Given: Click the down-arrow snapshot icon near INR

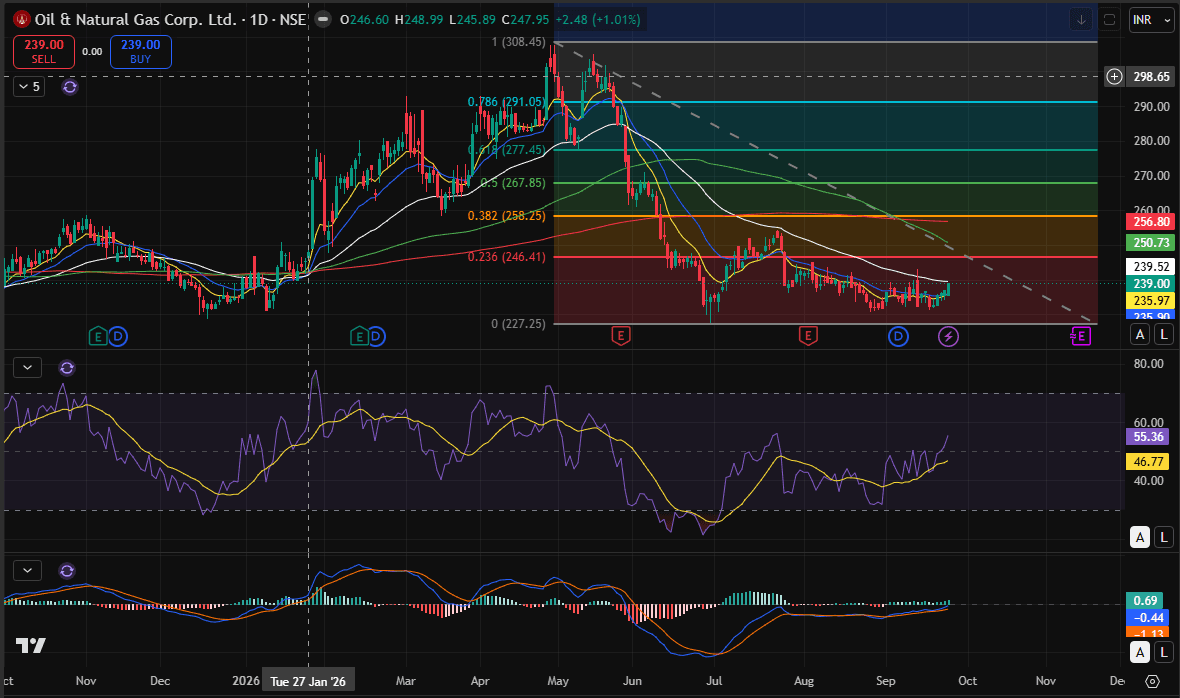Looking at the screenshot, I should pyautogui.click(x=1081, y=20).
